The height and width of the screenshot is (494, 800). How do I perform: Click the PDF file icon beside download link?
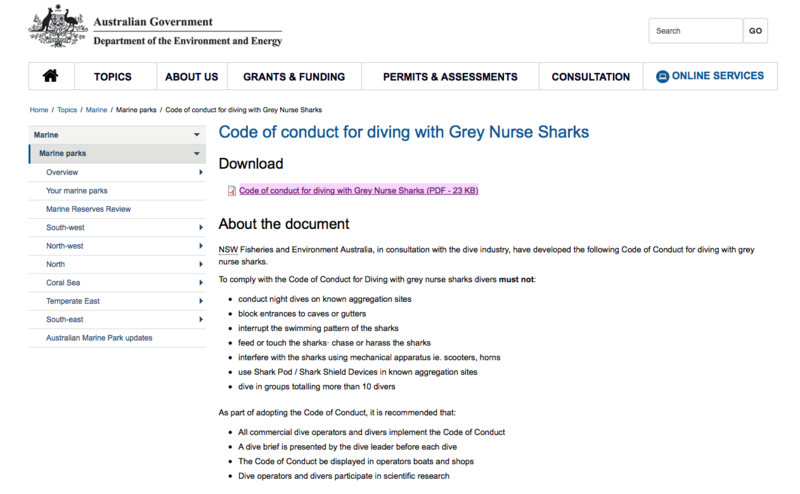click(x=232, y=190)
